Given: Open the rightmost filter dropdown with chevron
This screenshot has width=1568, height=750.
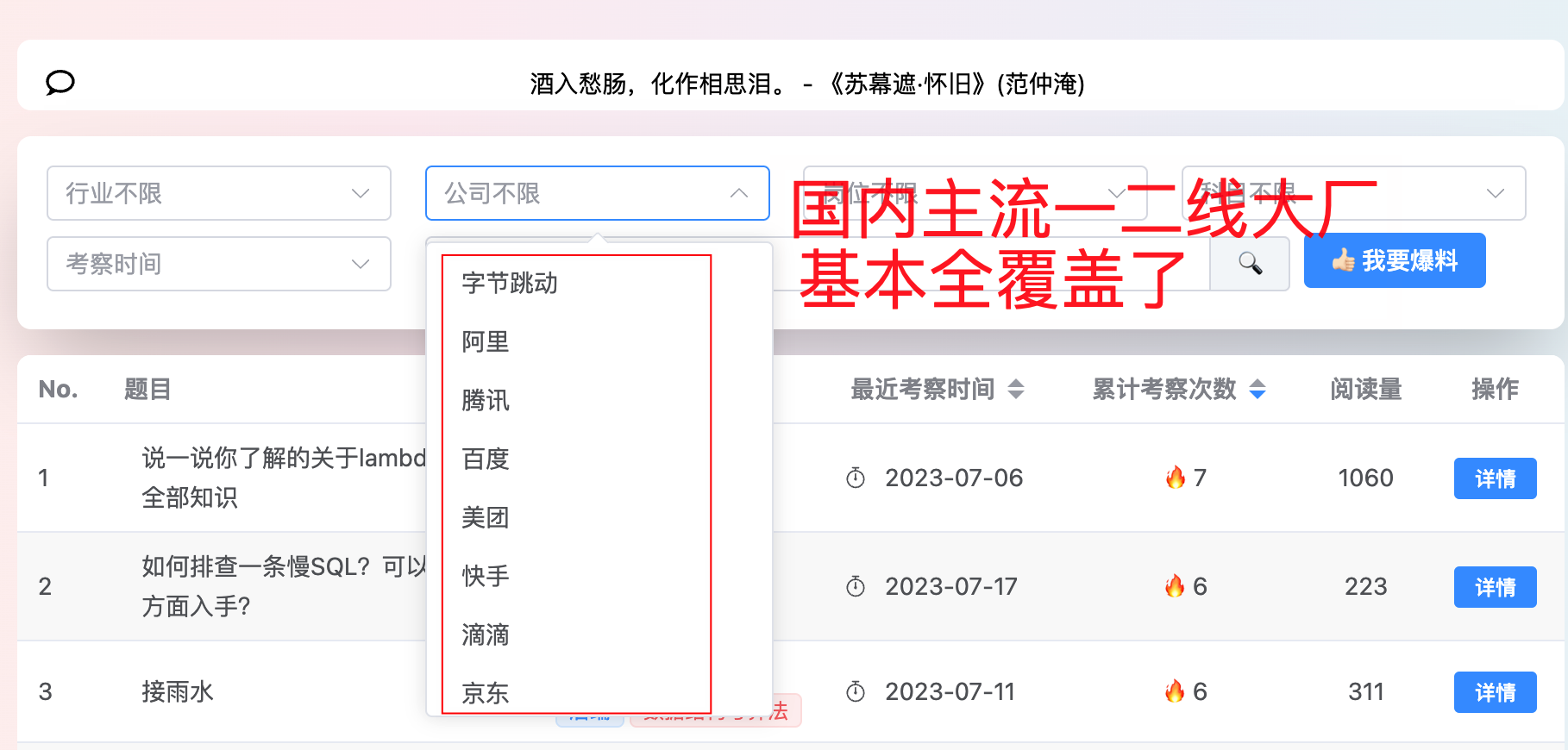Looking at the screenshot, I should [x=1354, y=193].
